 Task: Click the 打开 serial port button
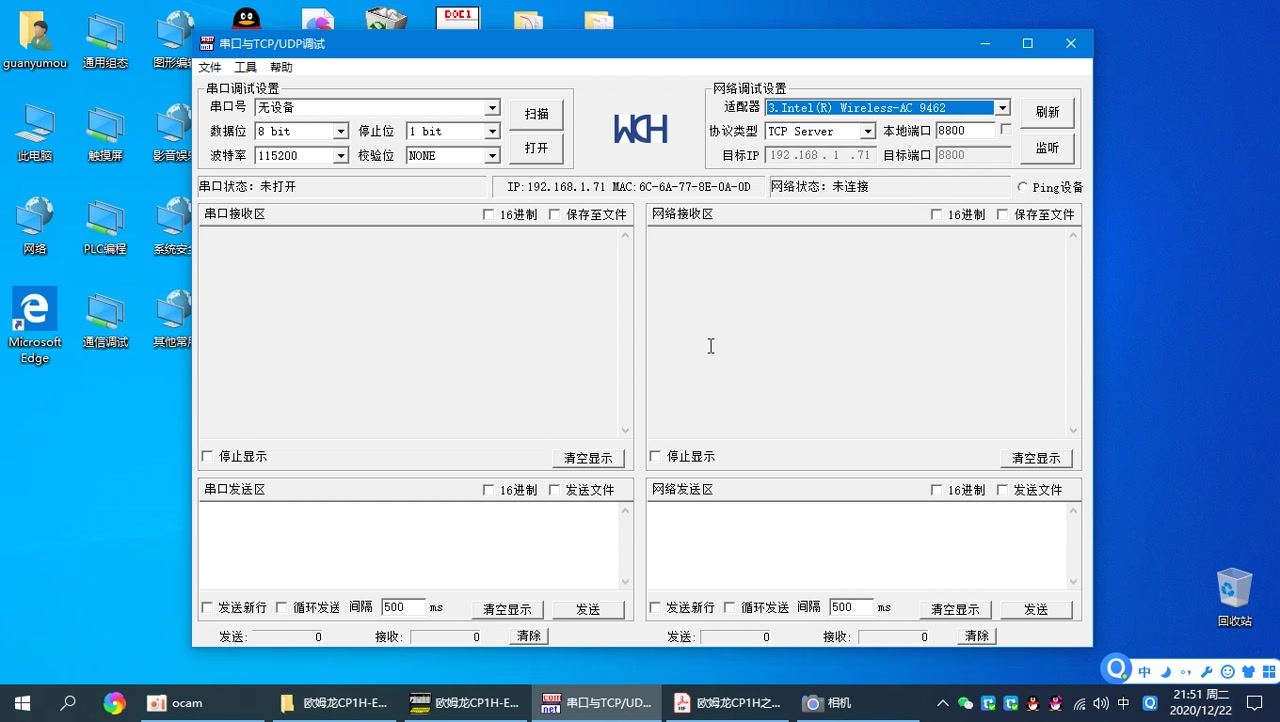coord(537,148)
